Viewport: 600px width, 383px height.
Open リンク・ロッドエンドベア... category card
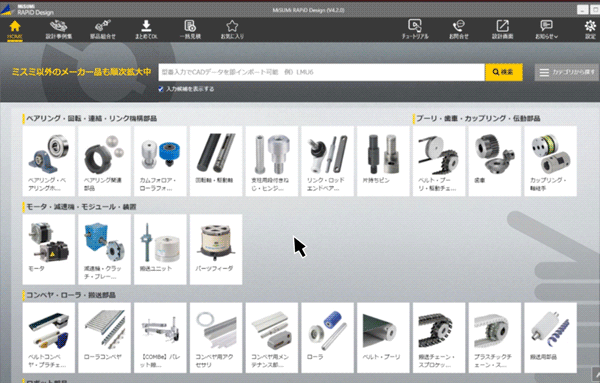[x=328, y=161]
